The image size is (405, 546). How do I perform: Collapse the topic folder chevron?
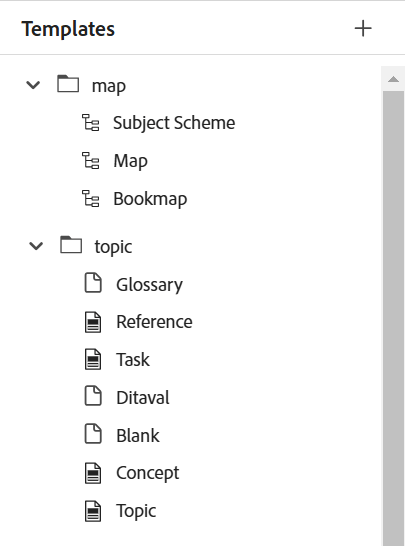(36, 246)
